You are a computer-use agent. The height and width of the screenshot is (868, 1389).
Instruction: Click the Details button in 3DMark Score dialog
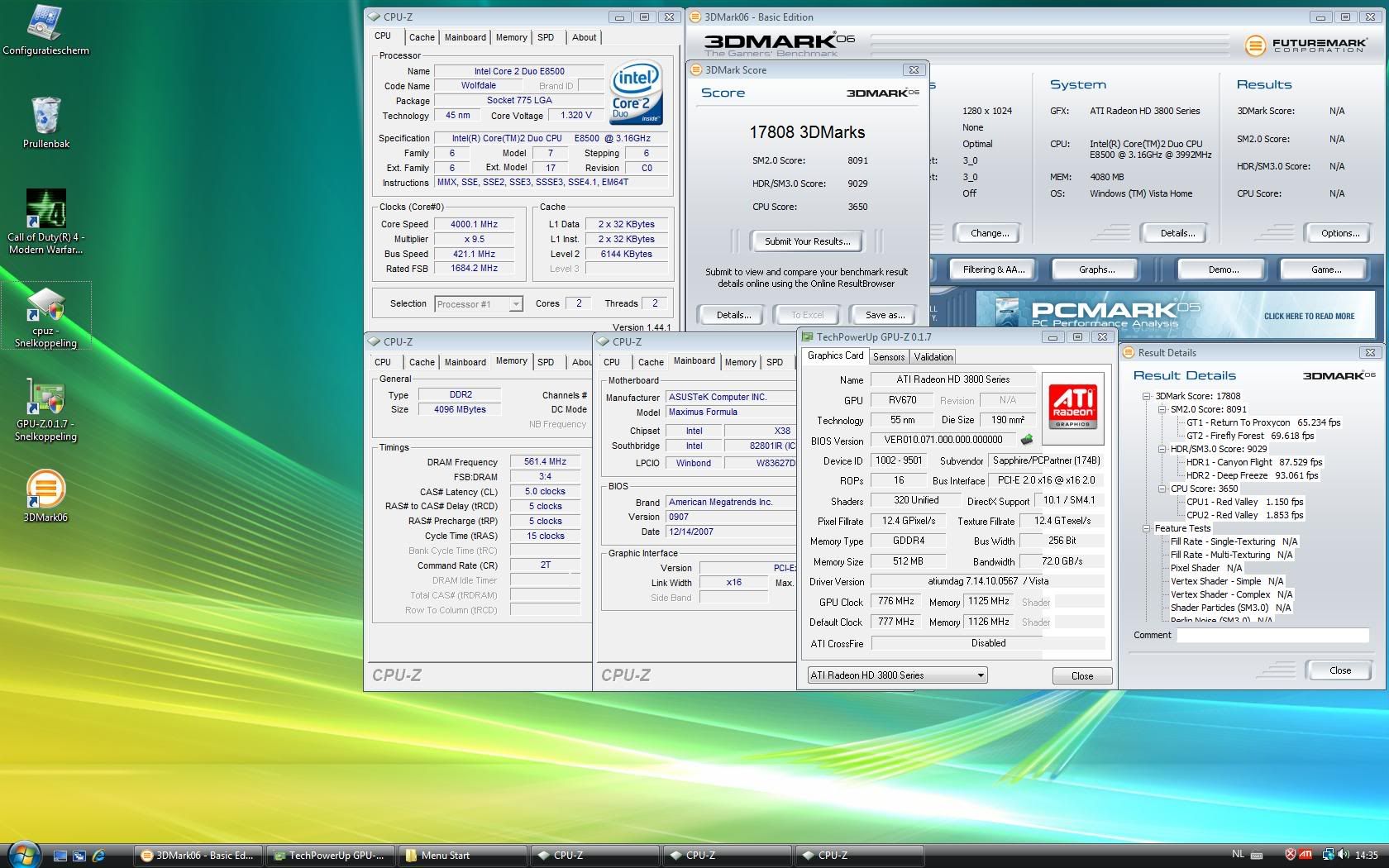pos(733,315)
